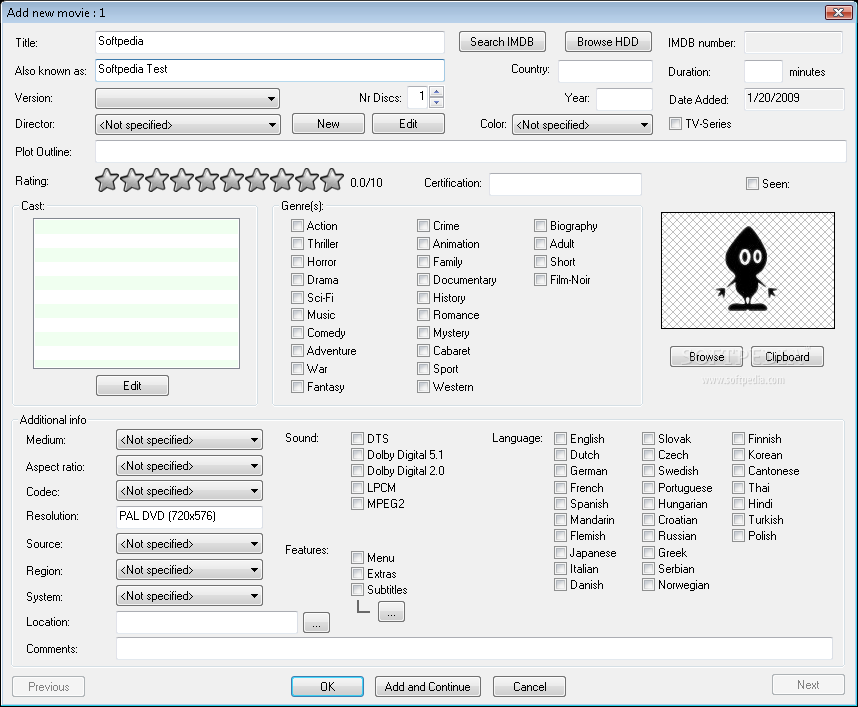Close the Add new movie dialog
Viewport: 858px width, 707px height.
click(x=838, y=12)
